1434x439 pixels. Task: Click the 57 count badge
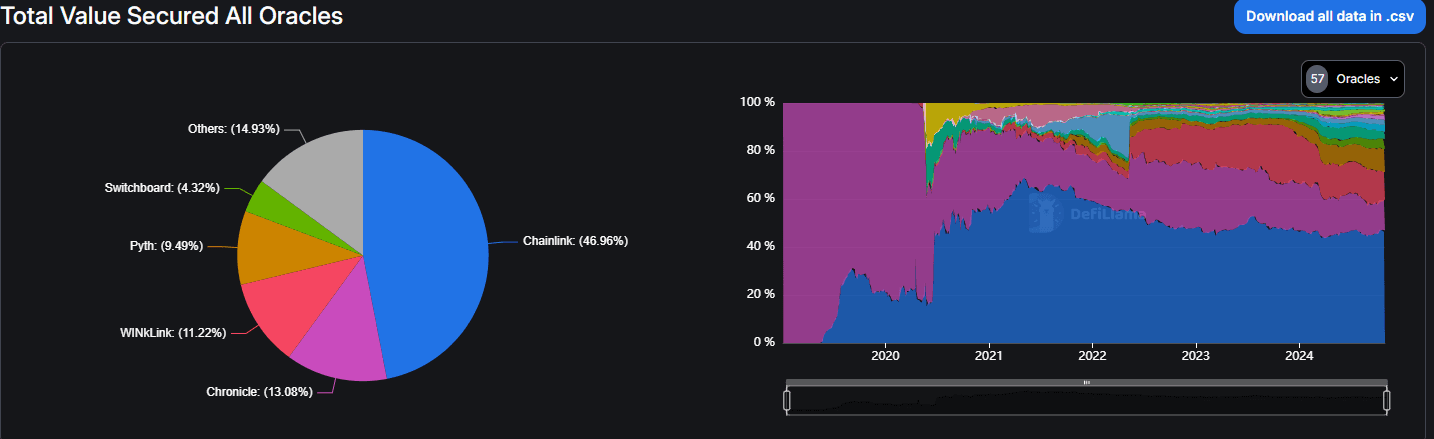point(1317,79)
